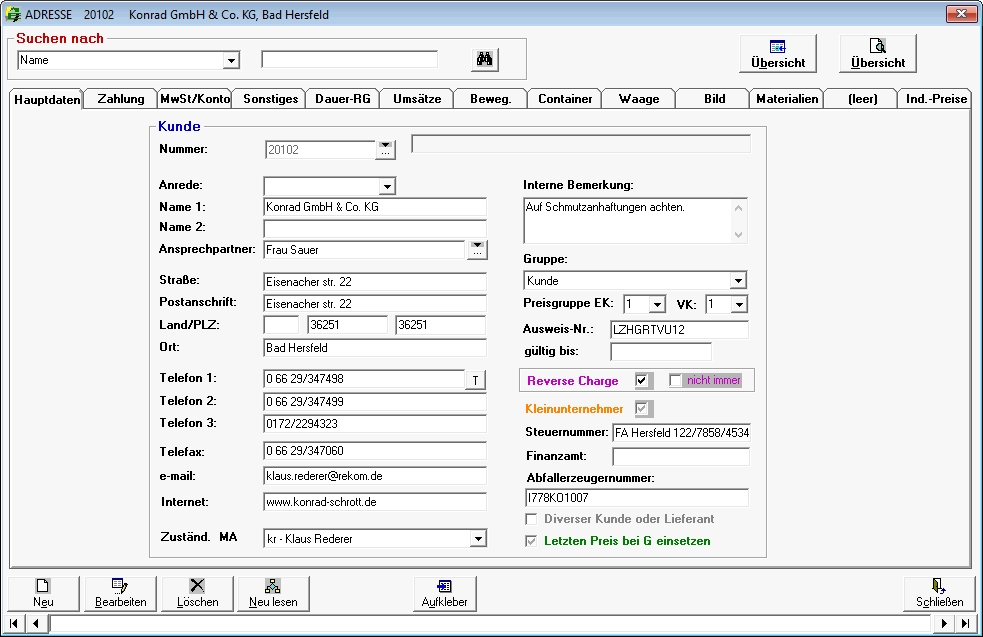The width and height of the screenshot is (983, 637).
Task: Expand the Anrede dropdown
Action: click(x=387, y=186)
